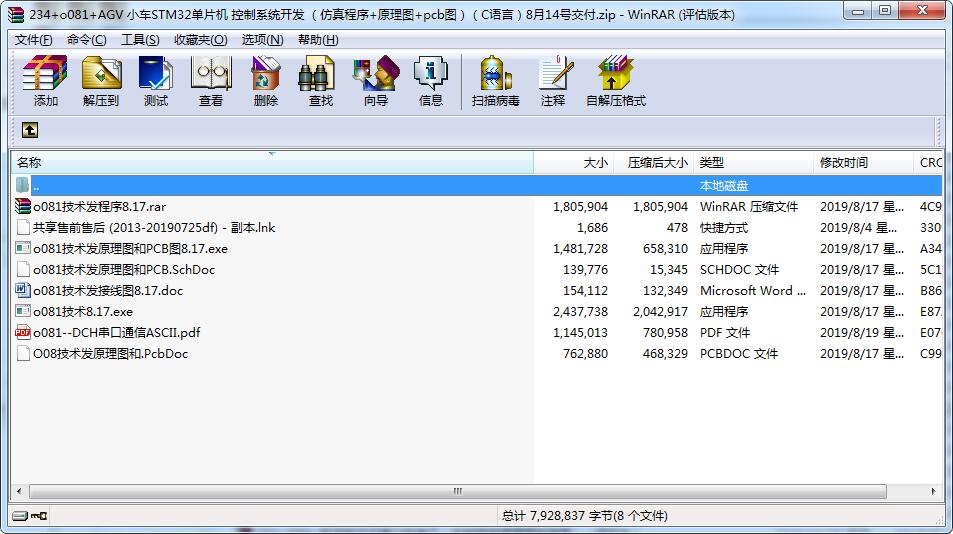Click the type cell '快捷方式'
953x534 pixels.
(723, 227)
